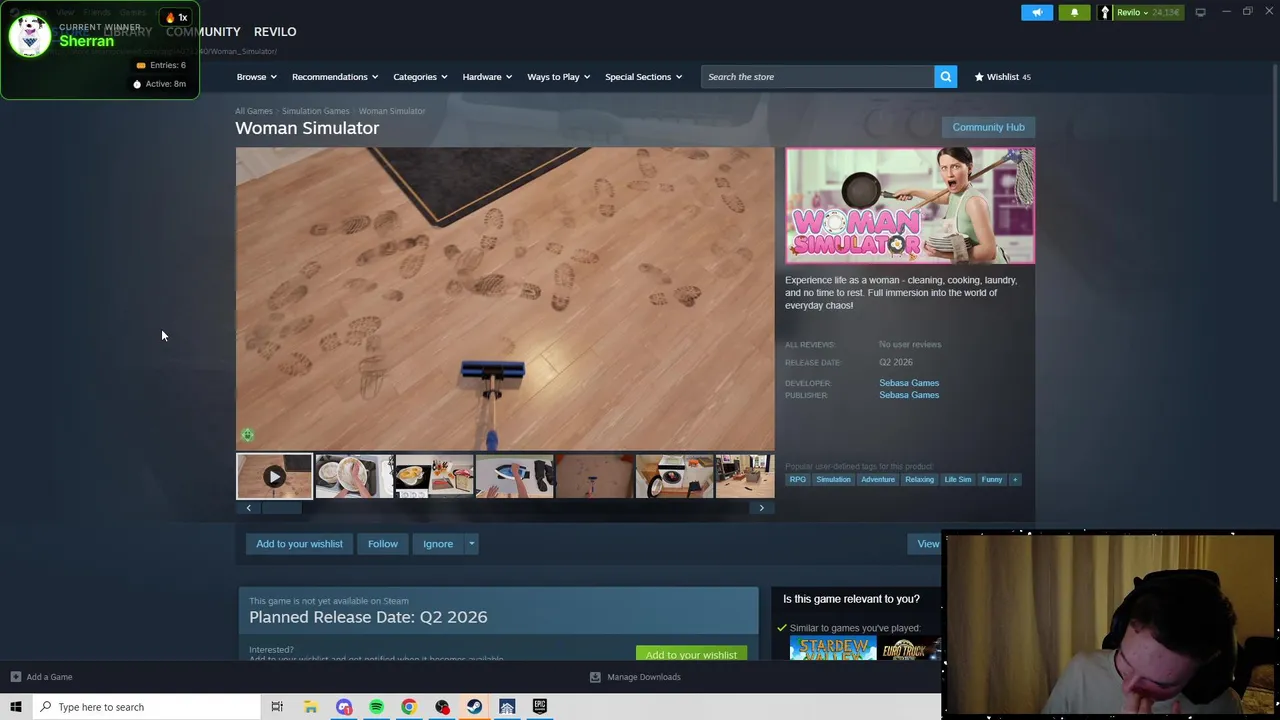Viewport: 1280px width, 720px height.
Task: Click the Simulation Games breadcrumb
Action: tap(315, 111)
